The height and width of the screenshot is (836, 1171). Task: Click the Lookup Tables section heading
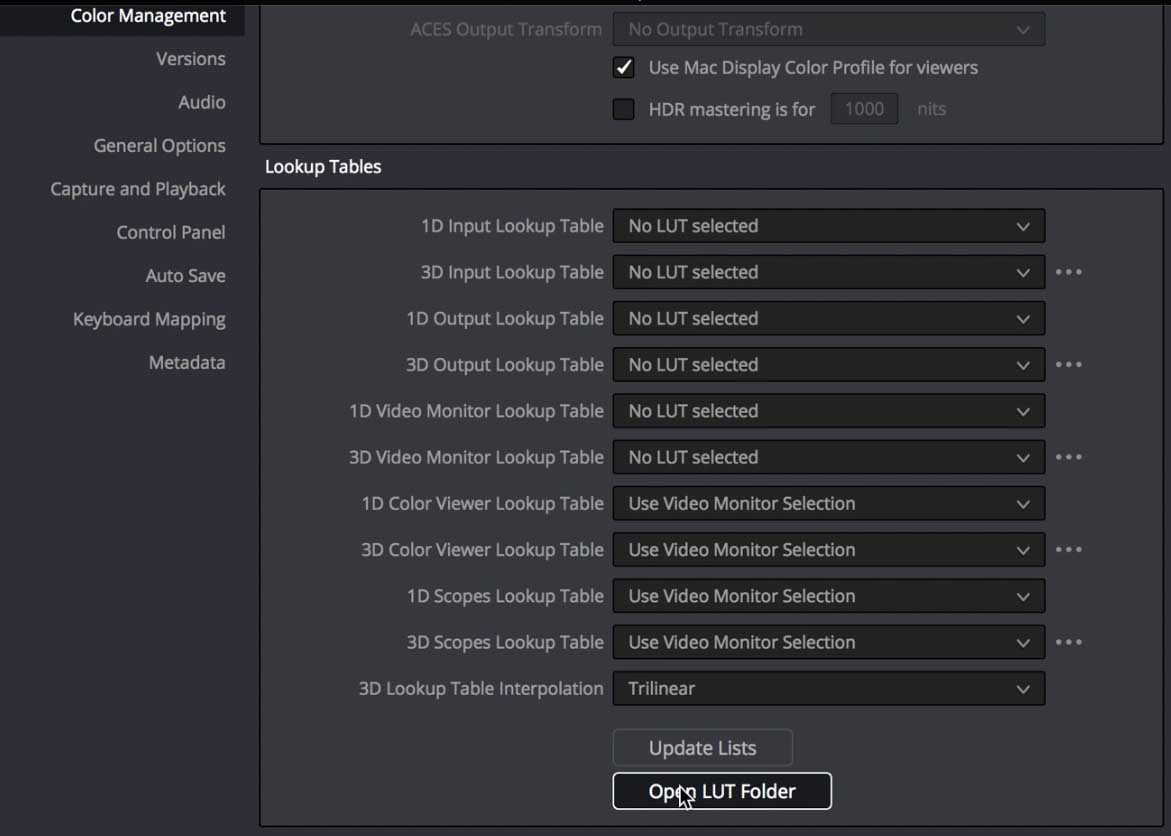pos(323,167)
